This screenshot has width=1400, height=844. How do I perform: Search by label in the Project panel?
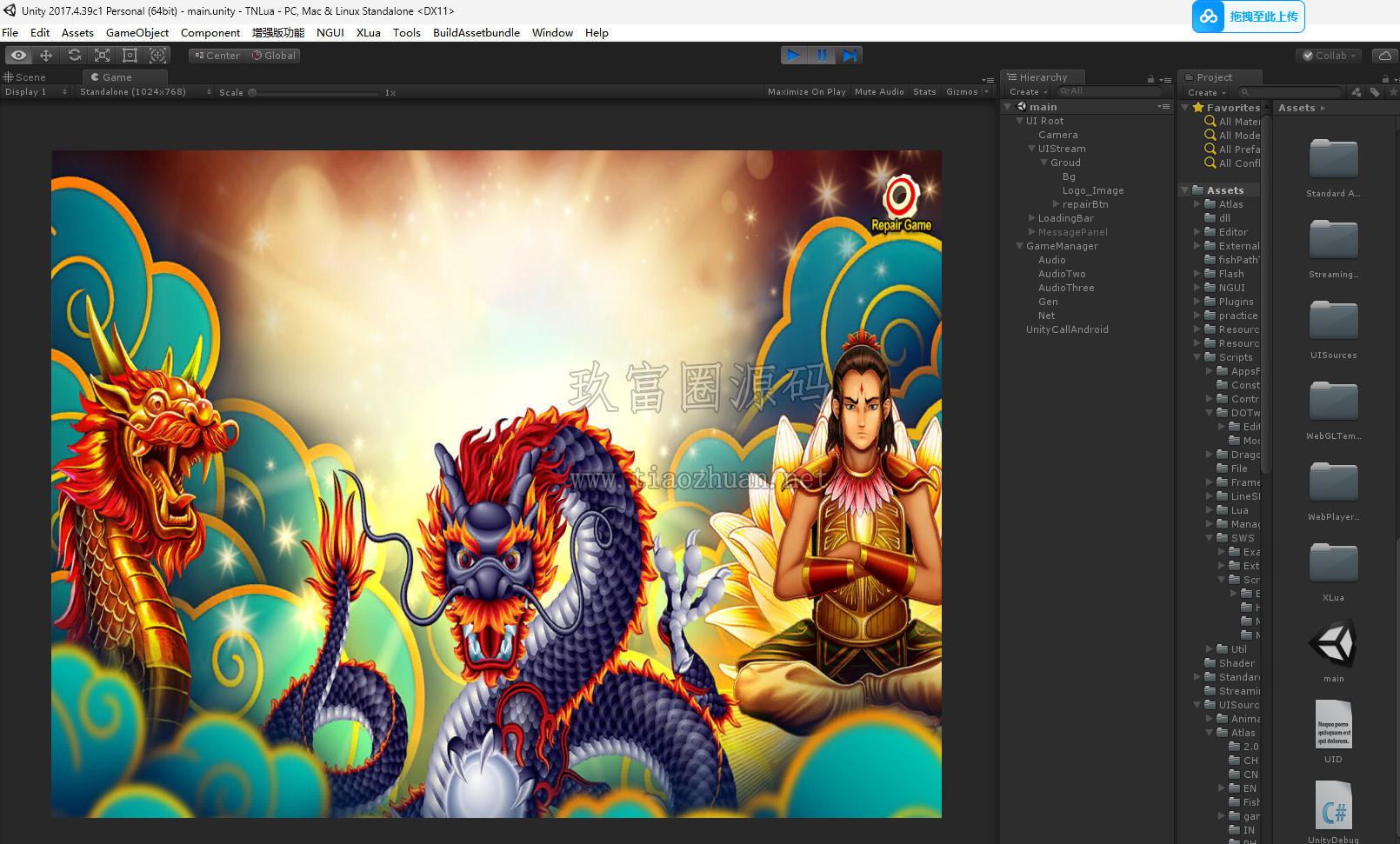point(1374,92)
